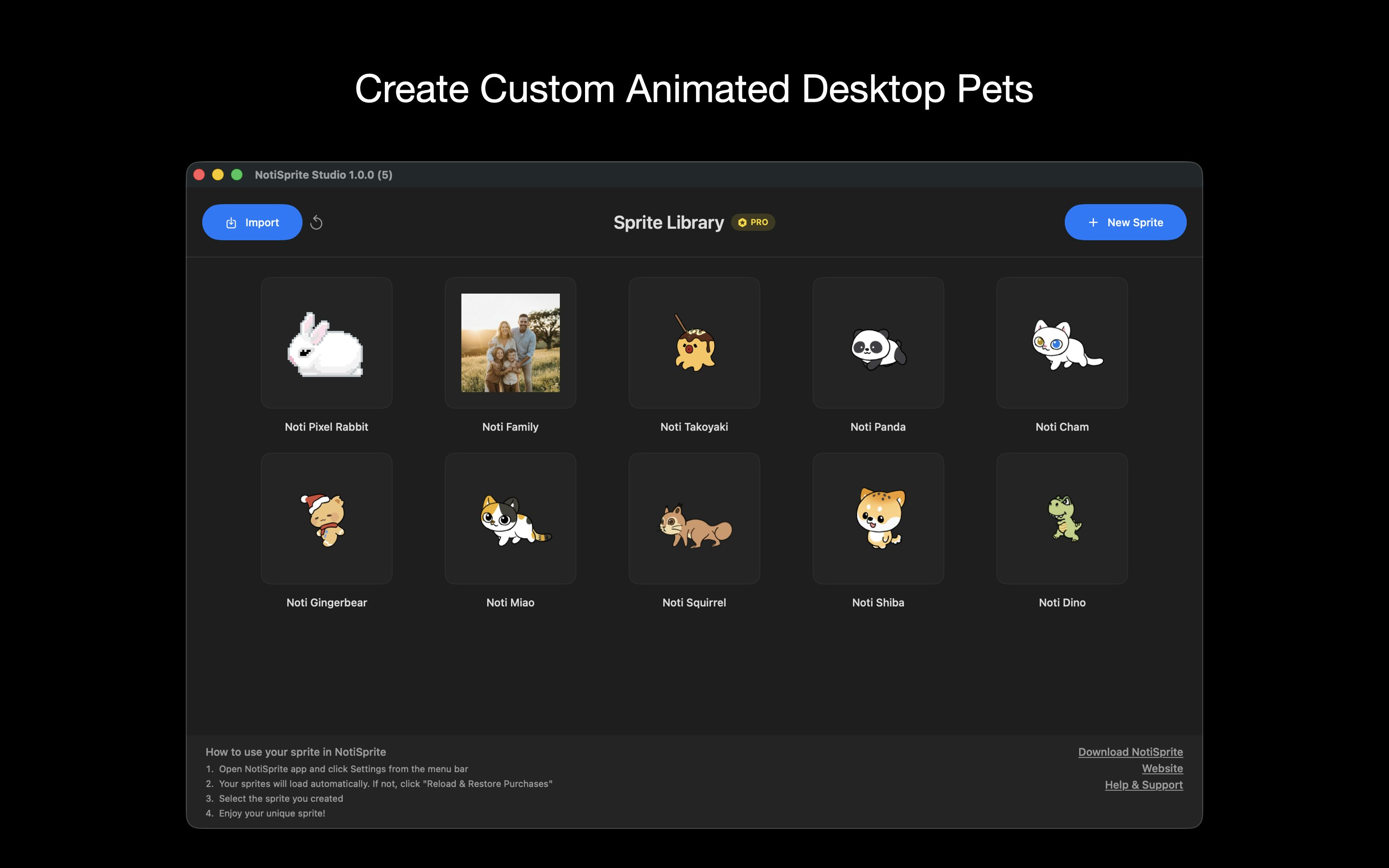This screenshot has height=868, width=1389.
Task: Click the Import button
Action: click(252, 222)
